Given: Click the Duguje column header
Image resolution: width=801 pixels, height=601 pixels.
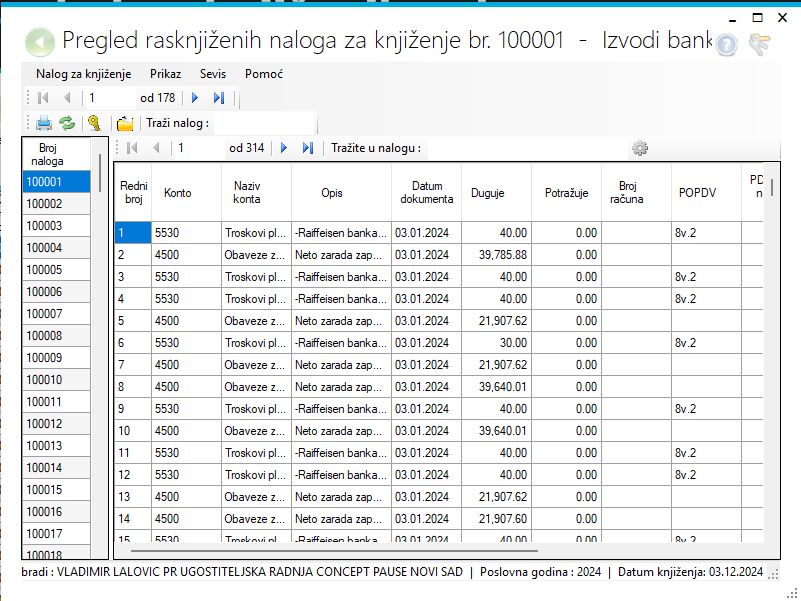Looking at the screenshot, I should 497,193.
